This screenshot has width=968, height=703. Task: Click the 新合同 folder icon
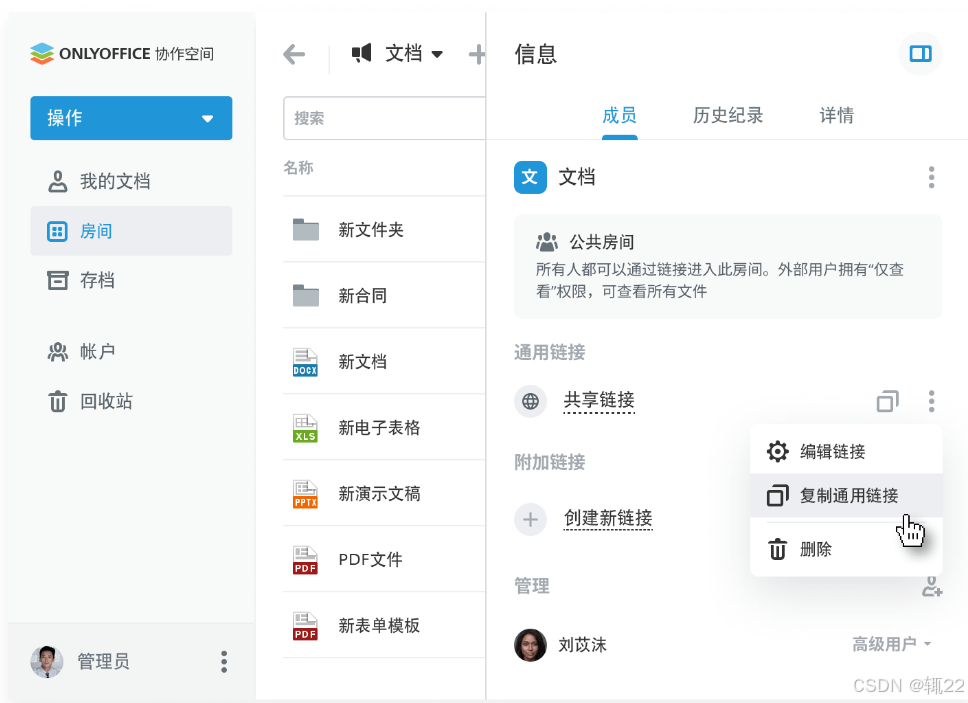click(306, 296)
